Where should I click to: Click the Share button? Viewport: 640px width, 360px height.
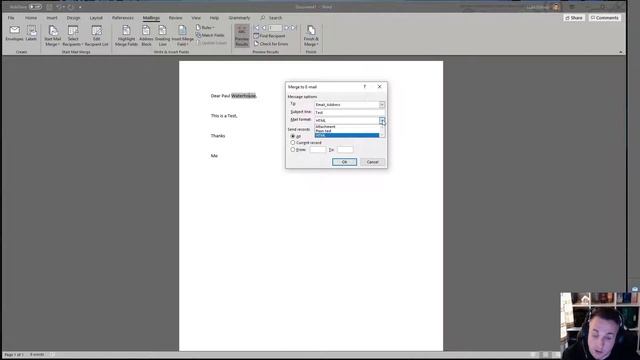tap(574, 18)
